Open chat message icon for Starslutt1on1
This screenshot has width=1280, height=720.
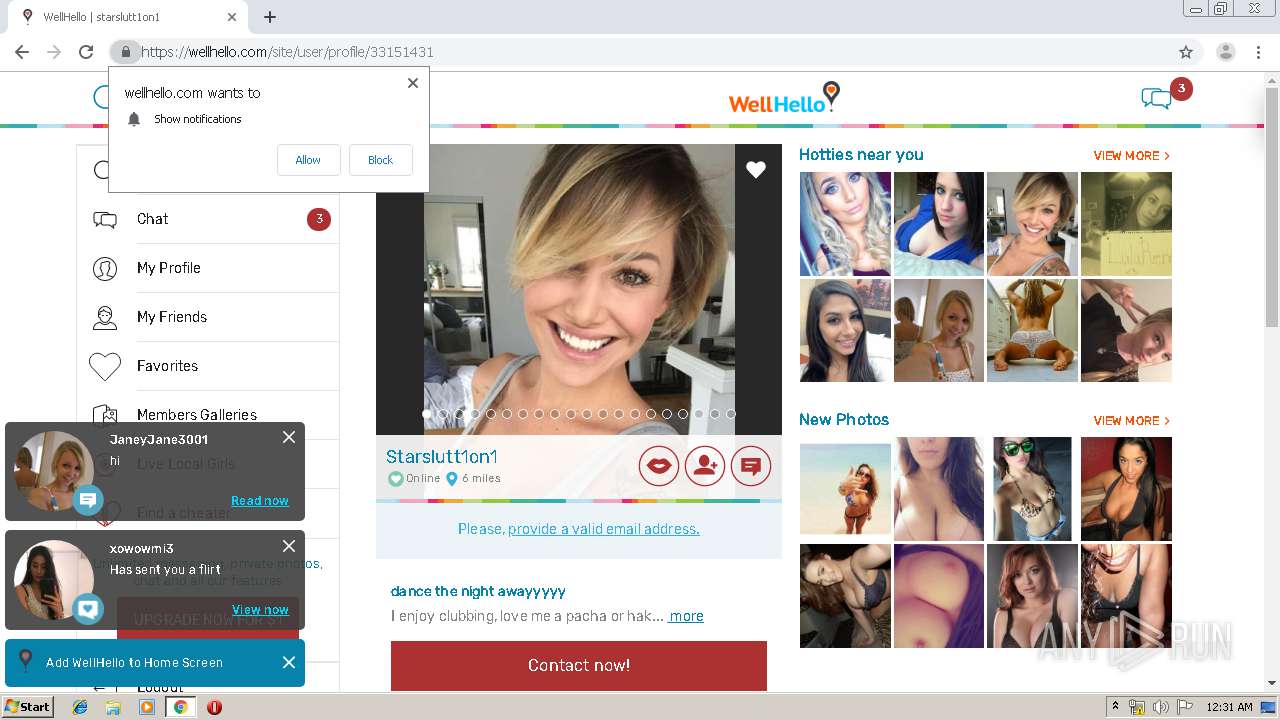[x=751, y=465]
